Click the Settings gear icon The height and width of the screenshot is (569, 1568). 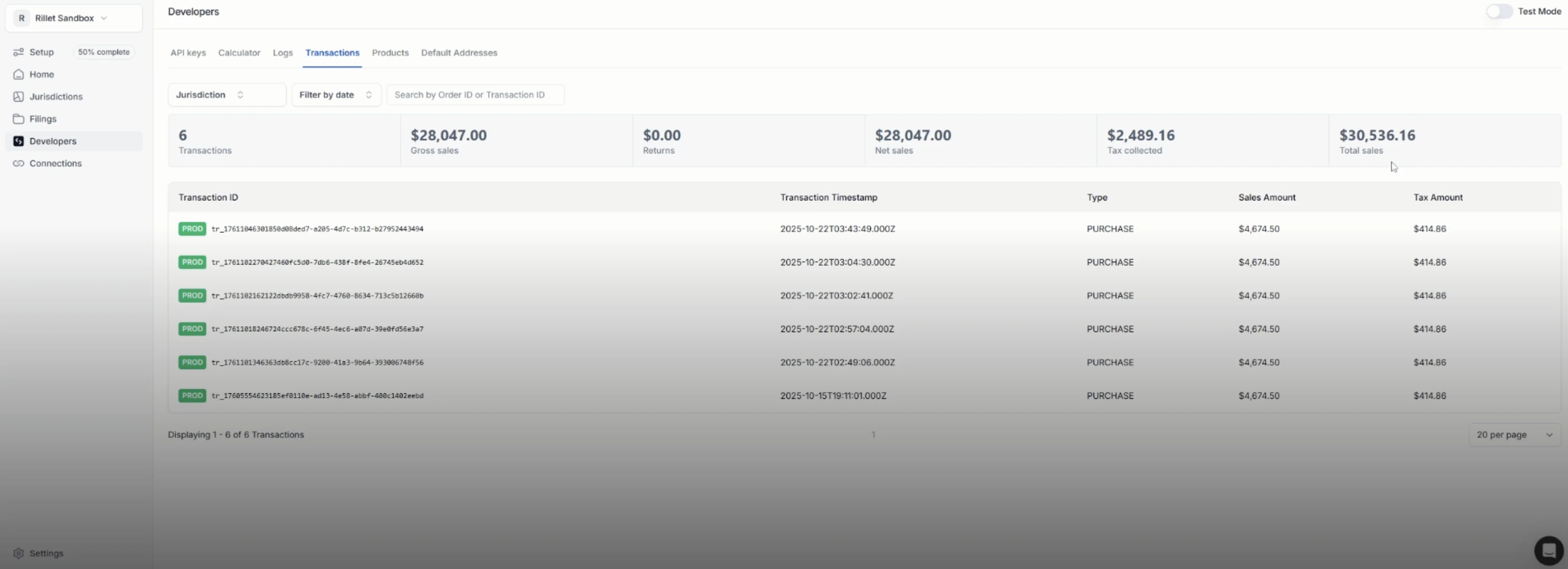(19, 553)
